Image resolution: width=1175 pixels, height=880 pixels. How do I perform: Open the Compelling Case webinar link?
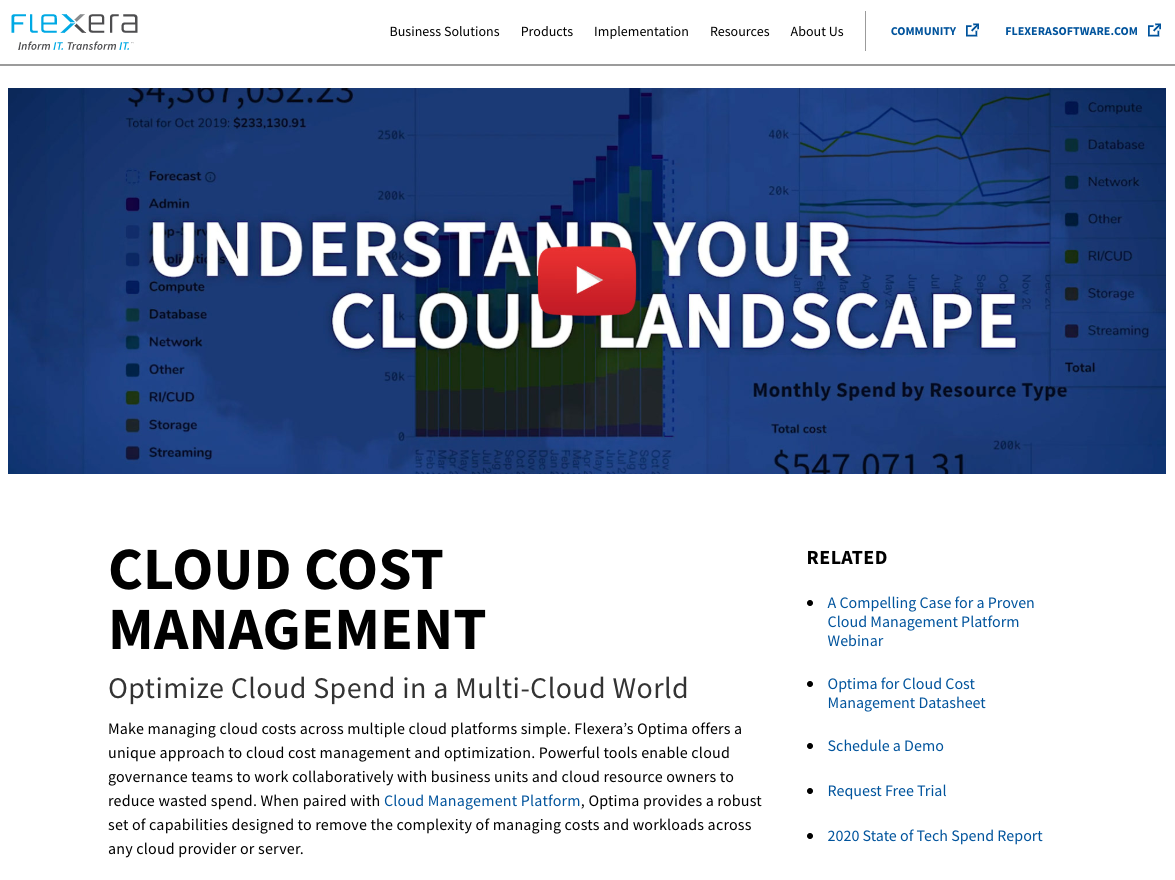pos(930,621)
